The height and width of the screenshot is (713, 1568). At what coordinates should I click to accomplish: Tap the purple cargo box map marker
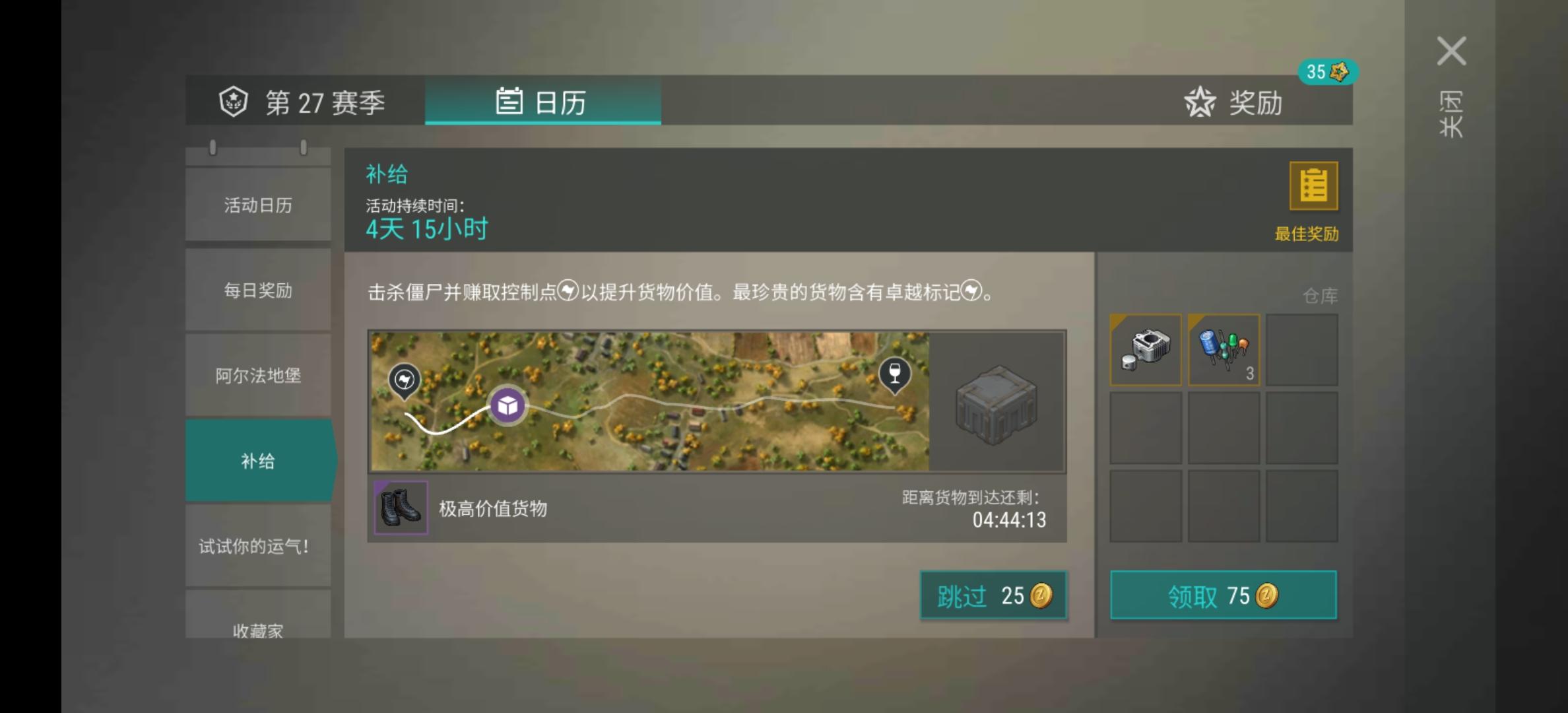(x=507, y=405)
